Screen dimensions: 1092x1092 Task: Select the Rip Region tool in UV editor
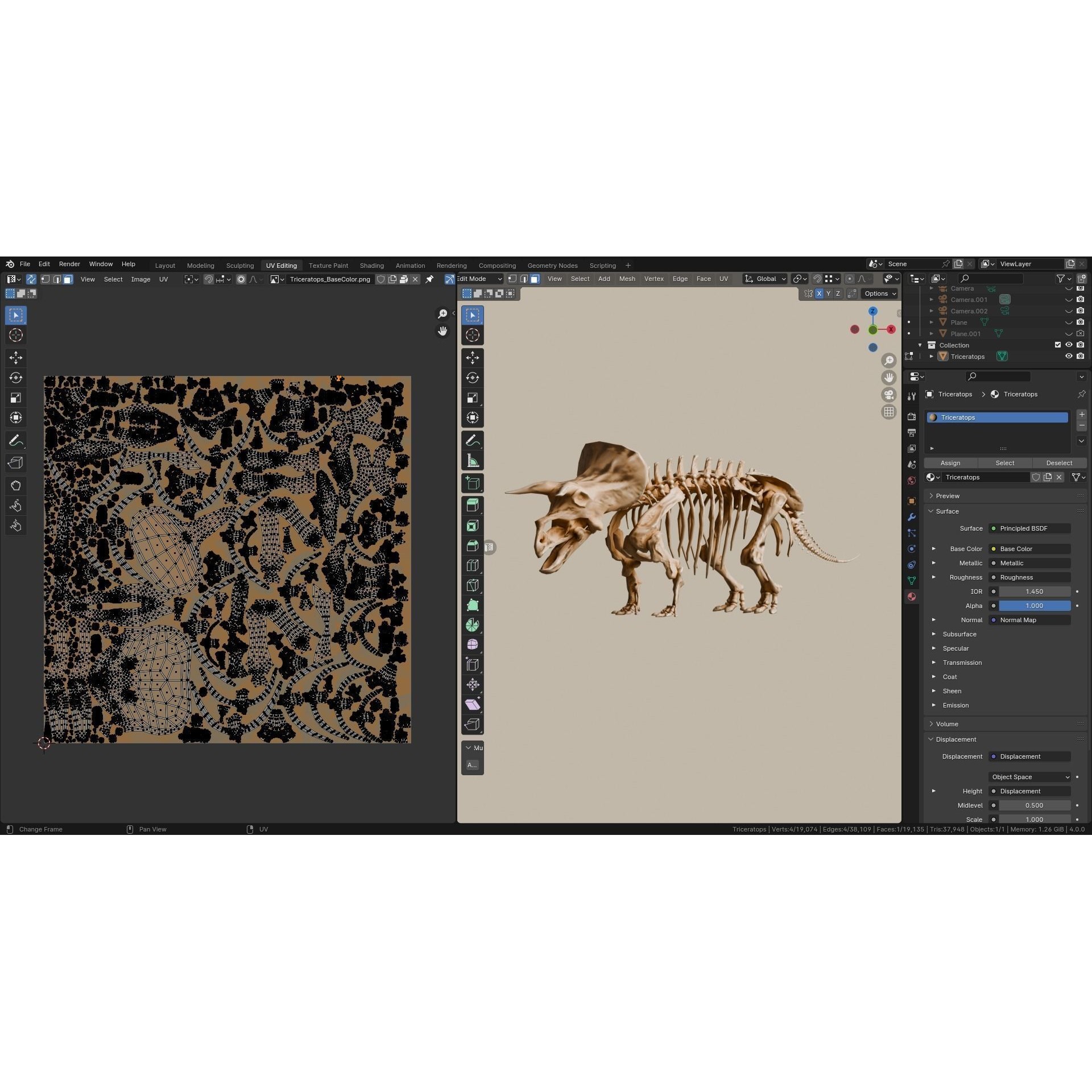[16, 463]
